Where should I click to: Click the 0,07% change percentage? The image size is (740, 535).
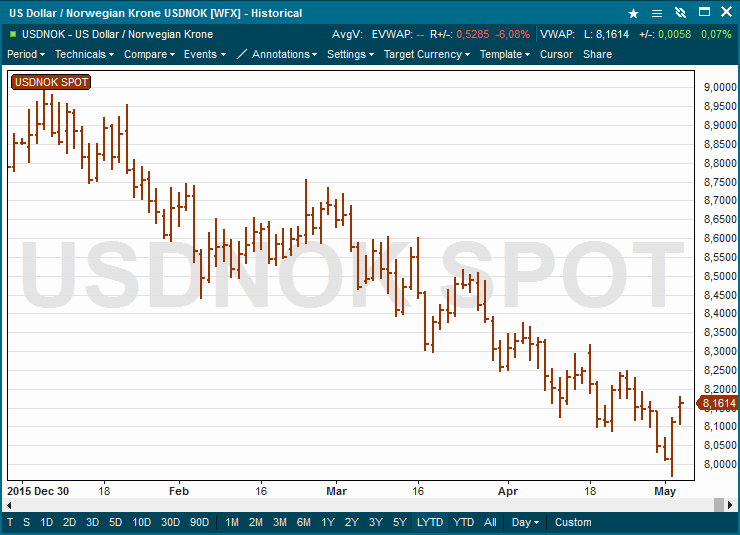click(716, 34)
